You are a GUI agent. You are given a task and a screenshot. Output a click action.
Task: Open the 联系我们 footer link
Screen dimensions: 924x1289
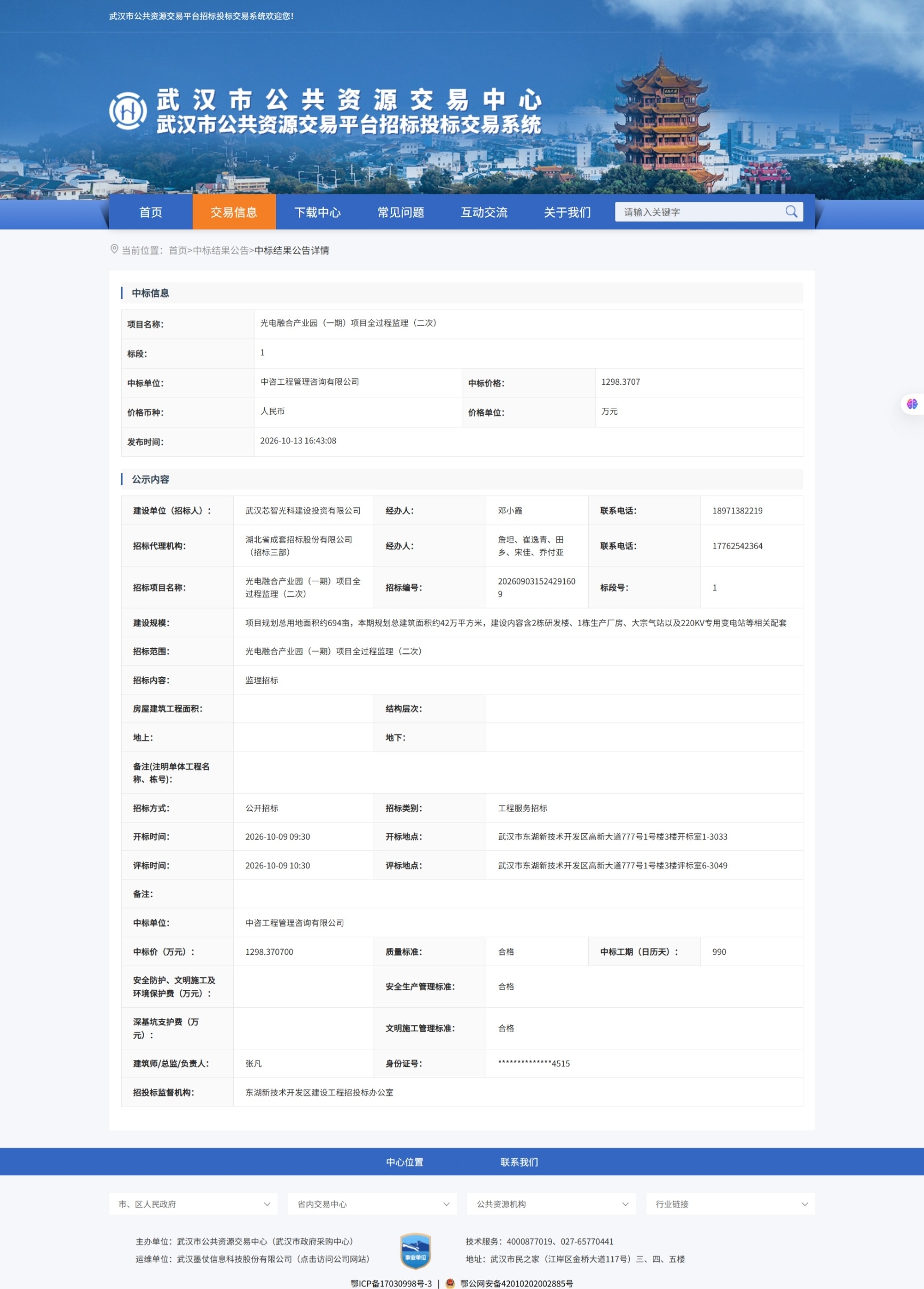click(x=519, y=1161)
